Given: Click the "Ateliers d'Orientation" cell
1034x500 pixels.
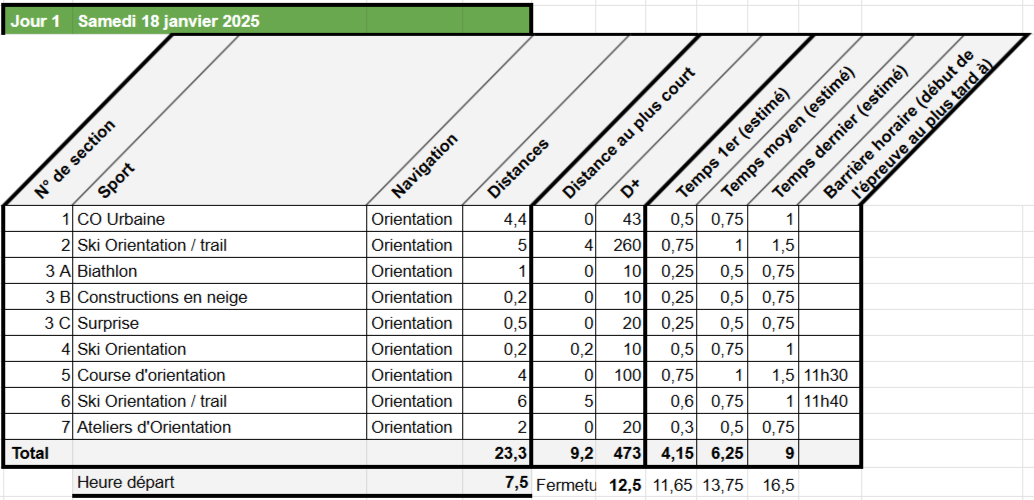Looking at the screenshot, I should point(154,427).
